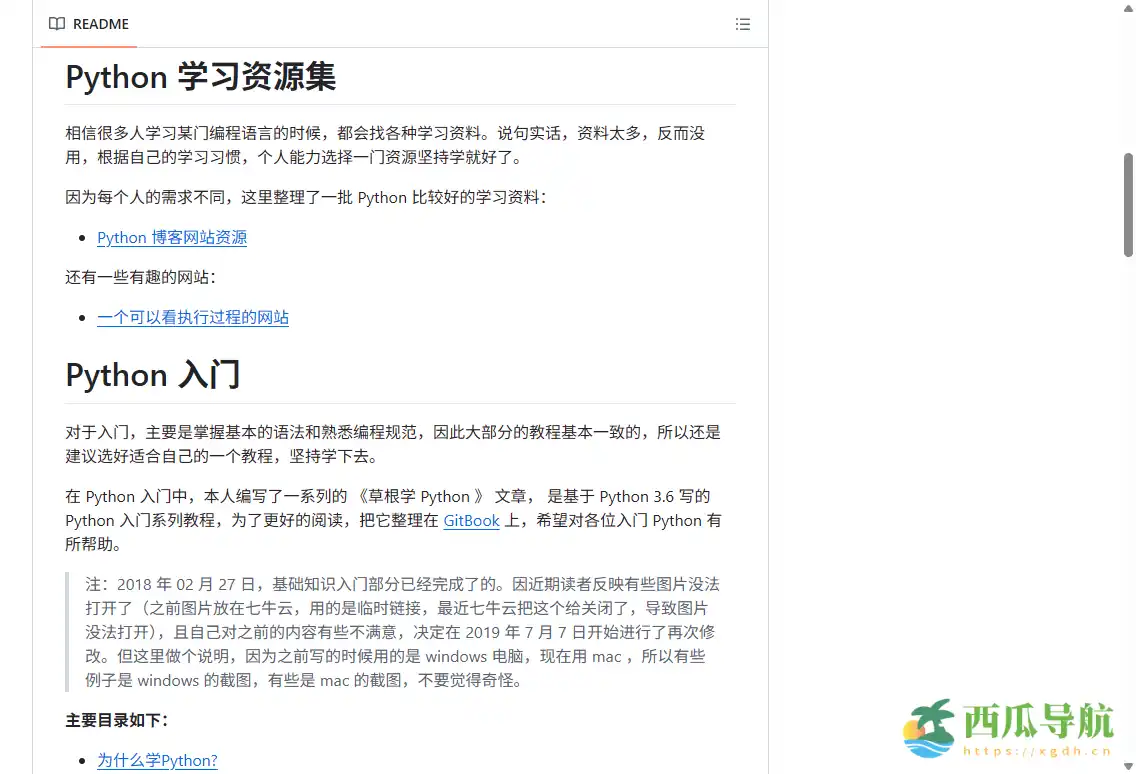Select the README tab

click(99, 24)
